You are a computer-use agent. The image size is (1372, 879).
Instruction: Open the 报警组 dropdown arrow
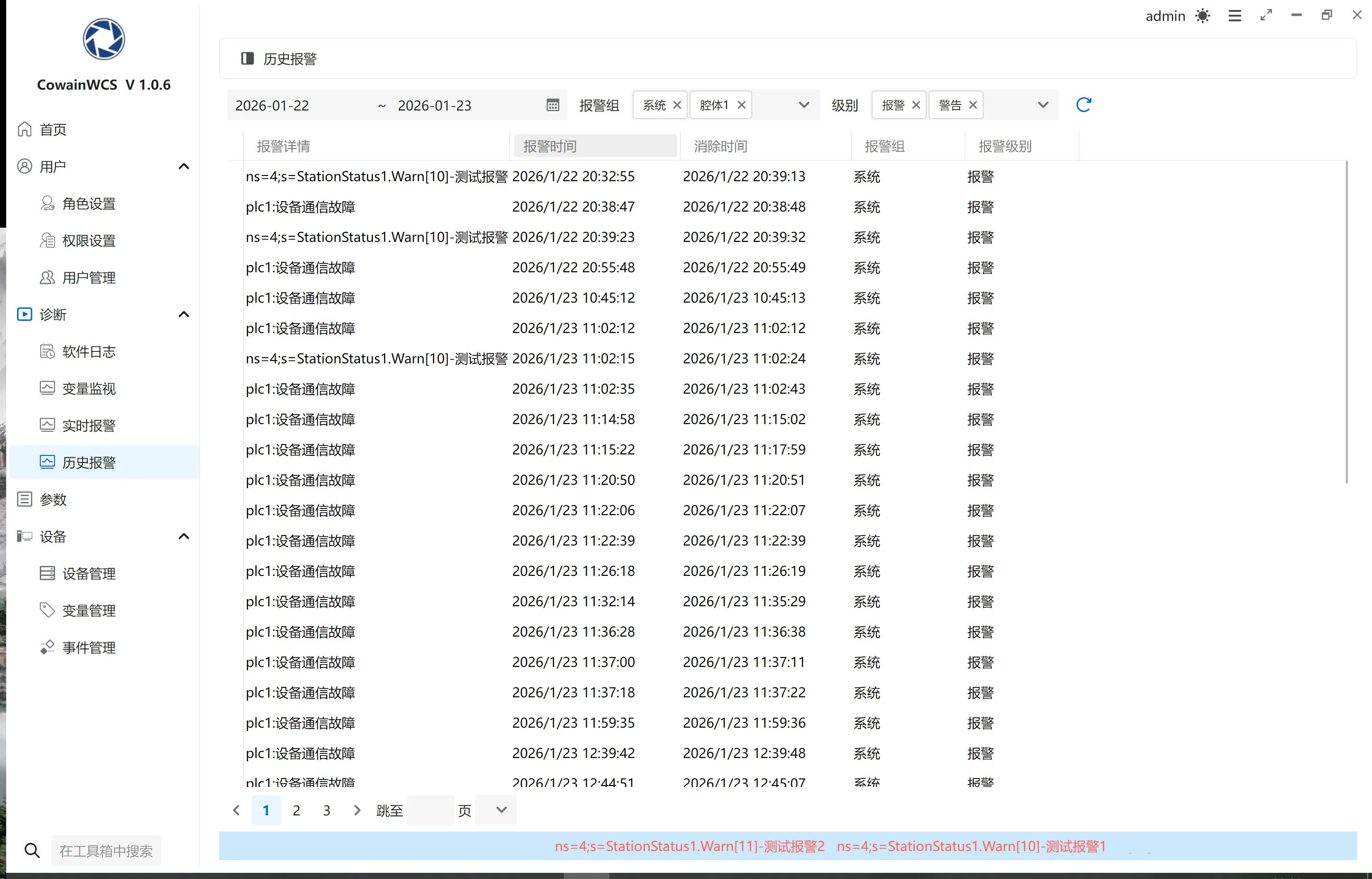(804, 105)
